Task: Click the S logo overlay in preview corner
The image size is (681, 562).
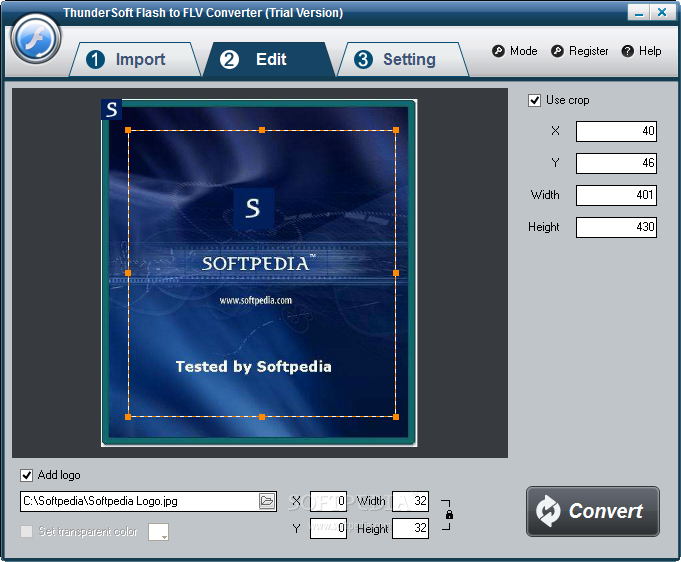Action: (x=112, y=109)
